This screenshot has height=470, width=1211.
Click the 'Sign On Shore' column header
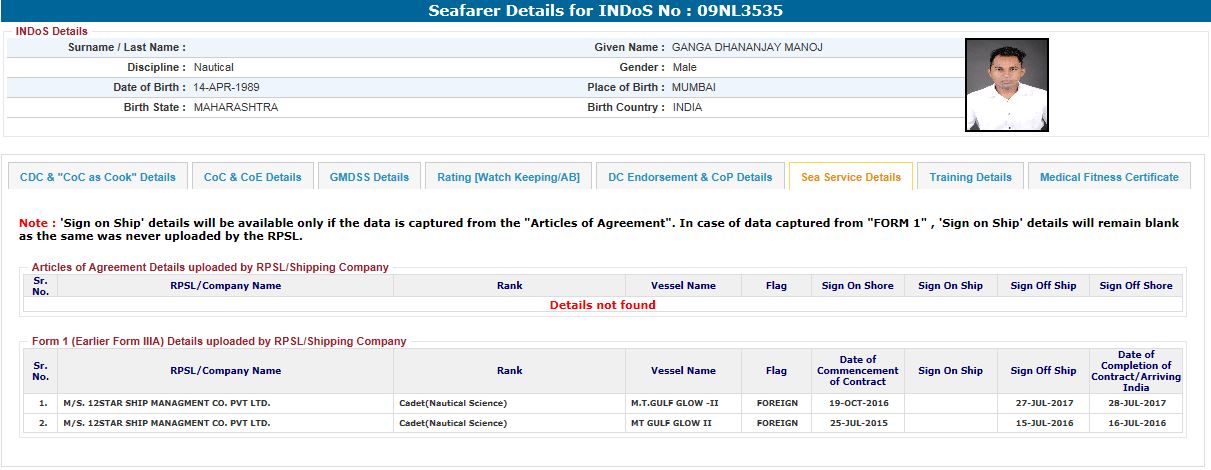pos(857,286)
